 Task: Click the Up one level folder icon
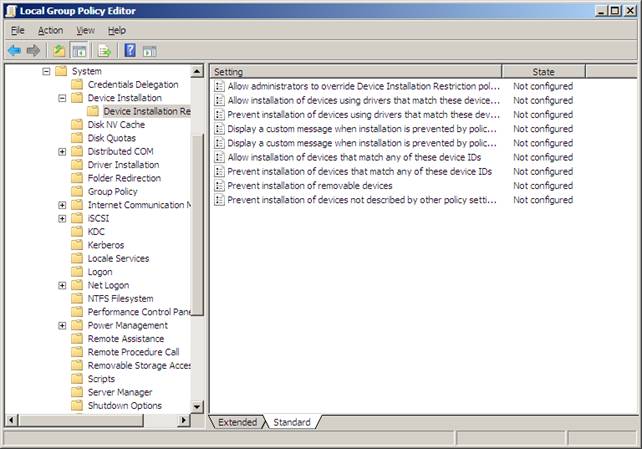point(59,50)
